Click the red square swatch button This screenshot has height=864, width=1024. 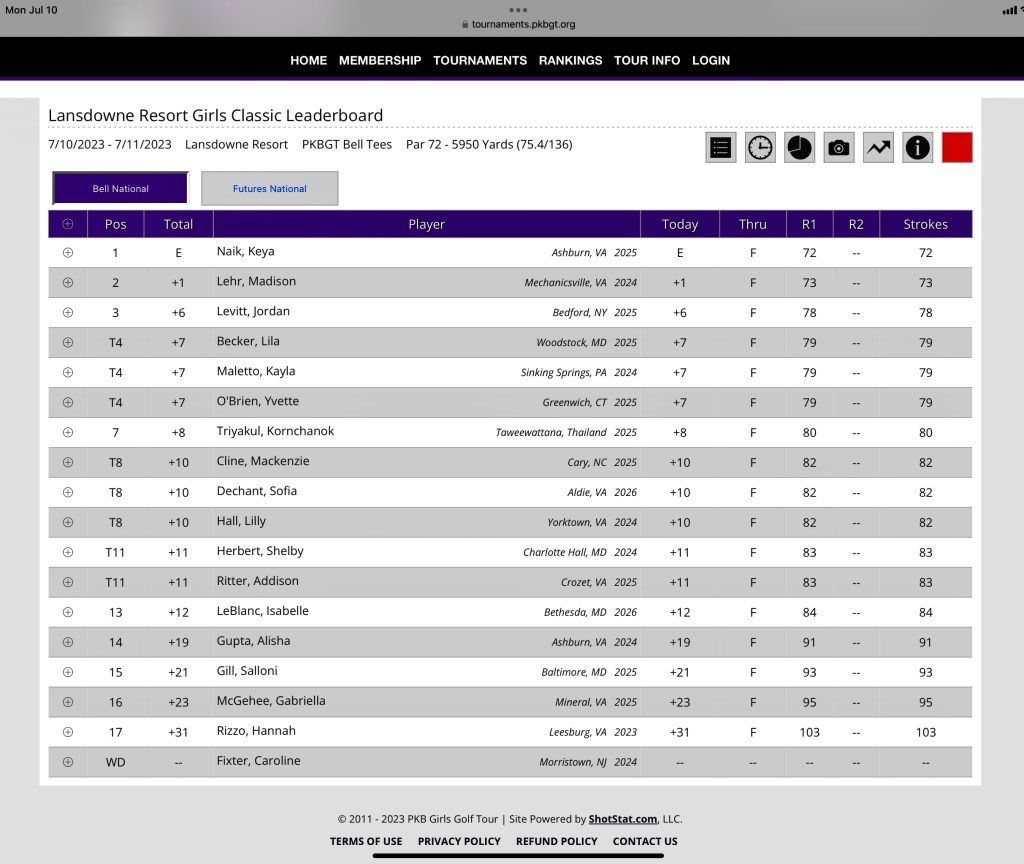(x=957, y=148)
